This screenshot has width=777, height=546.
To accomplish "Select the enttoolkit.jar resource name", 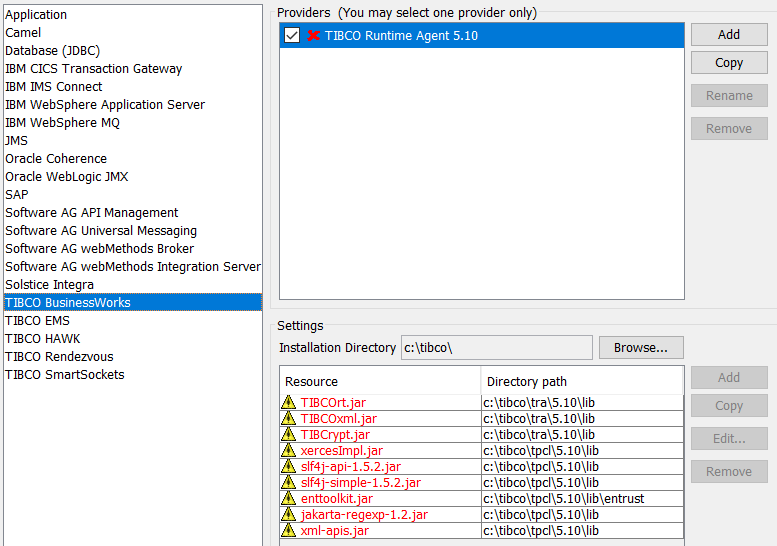I will (337, 498).
